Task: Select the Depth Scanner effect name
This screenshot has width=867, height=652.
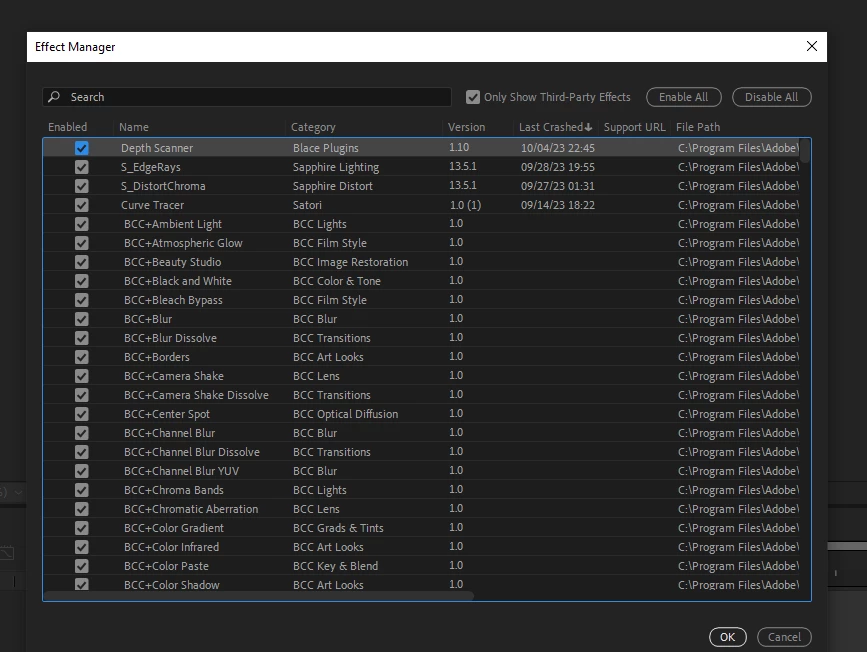Action: [157, 148]
